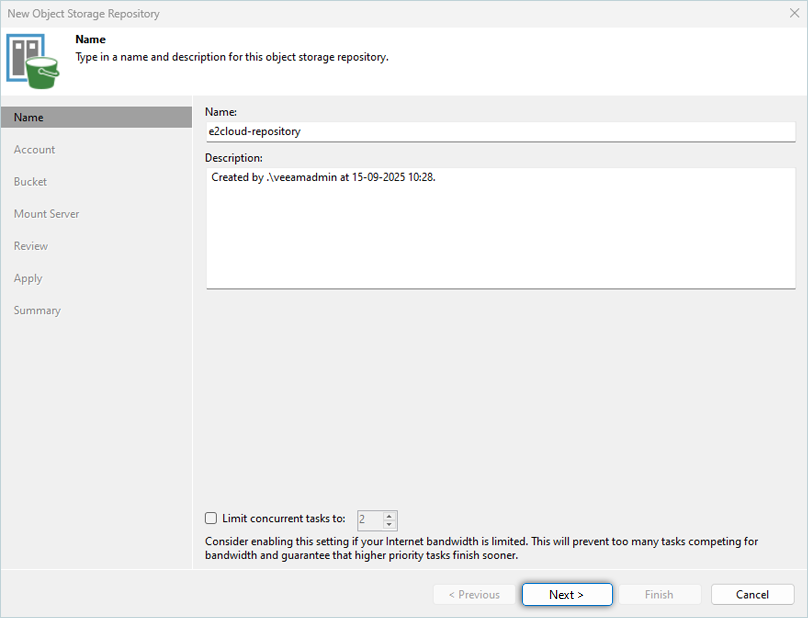Jump to the Review wizard step
Screen dimensions: 808x618
pyautogui.click(x=31, y=246)
